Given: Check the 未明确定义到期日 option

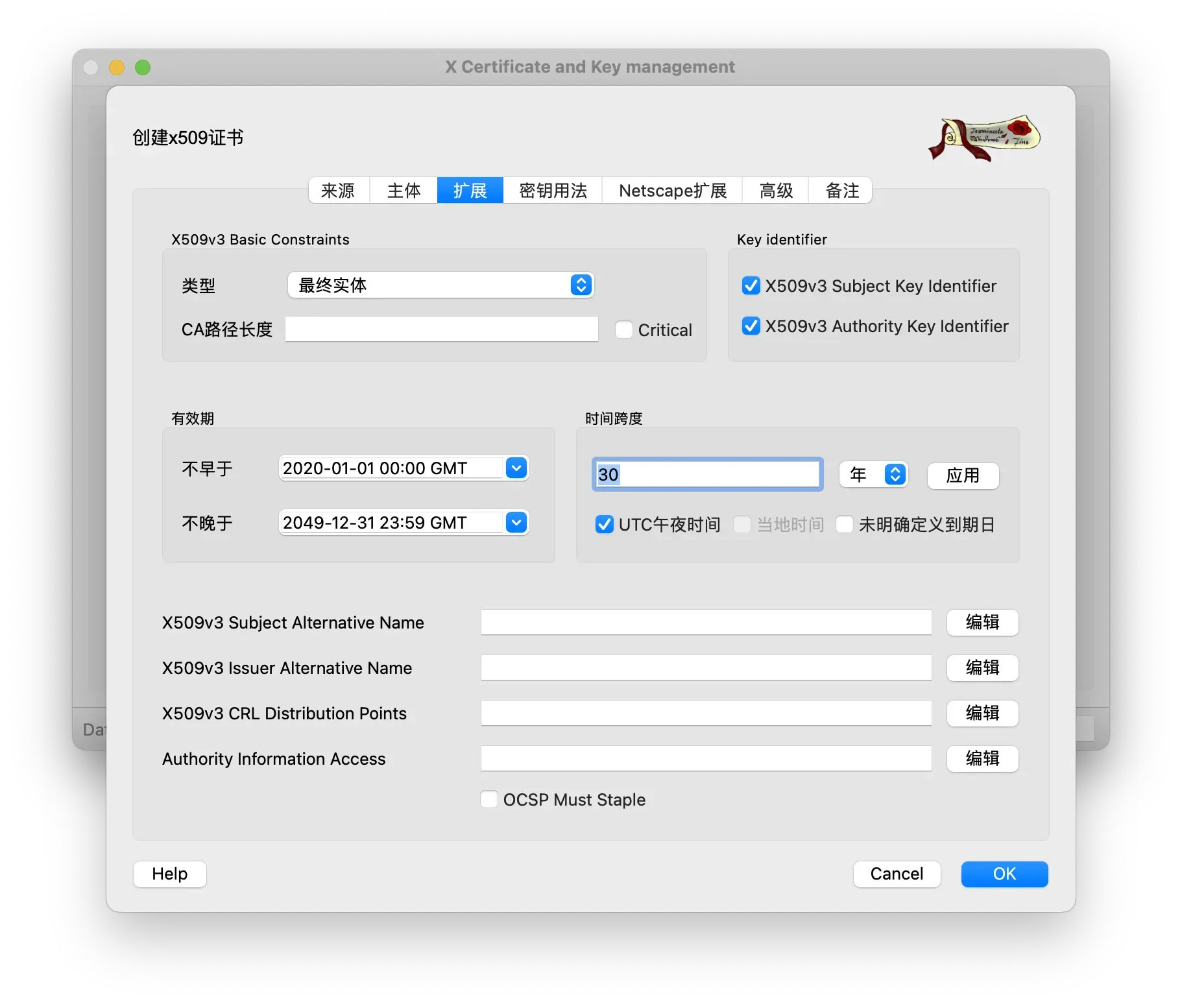Looking at the screenshot, I should (845, 525).
